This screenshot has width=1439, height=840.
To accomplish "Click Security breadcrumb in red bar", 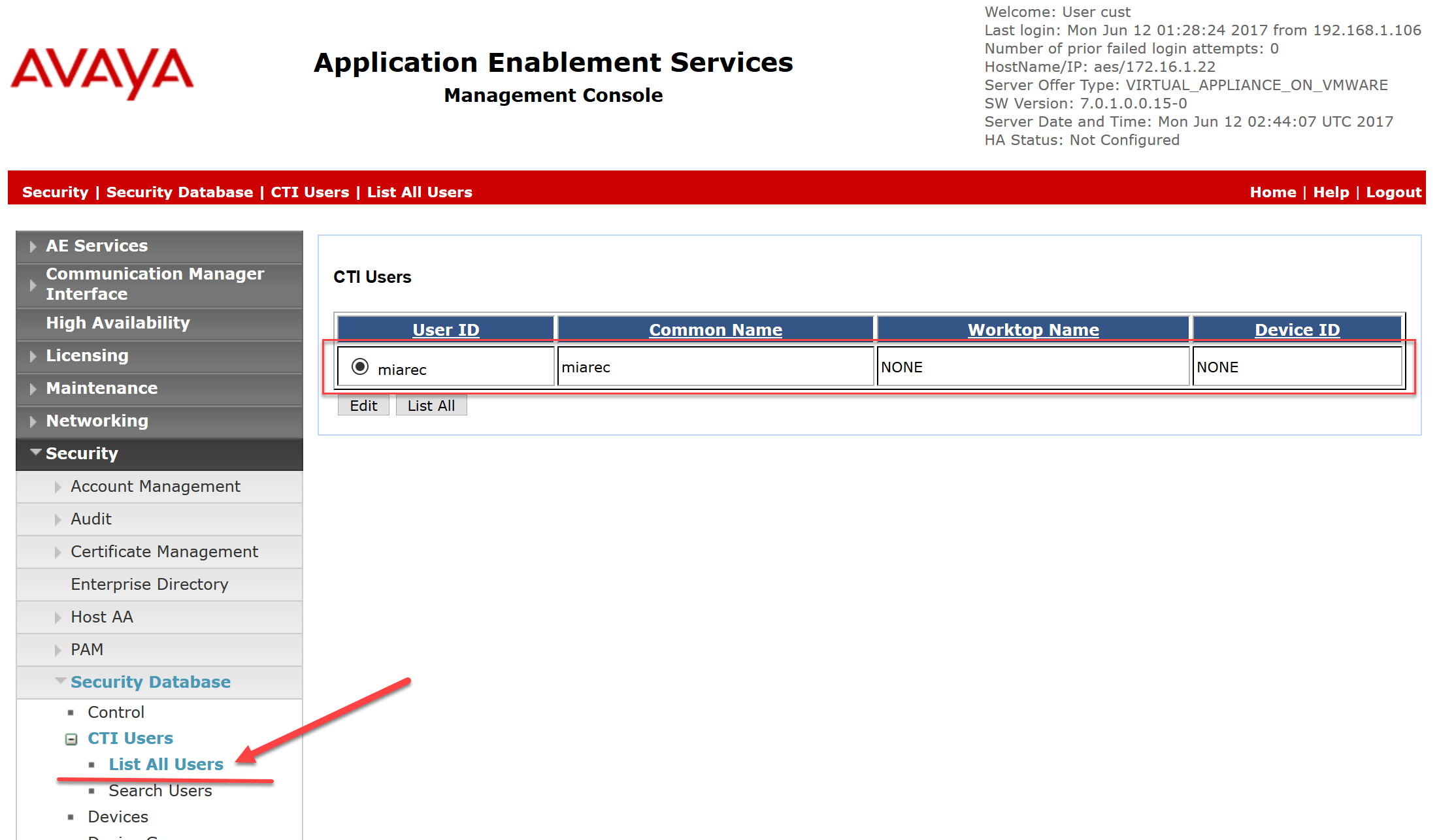I will coord(56,192).
